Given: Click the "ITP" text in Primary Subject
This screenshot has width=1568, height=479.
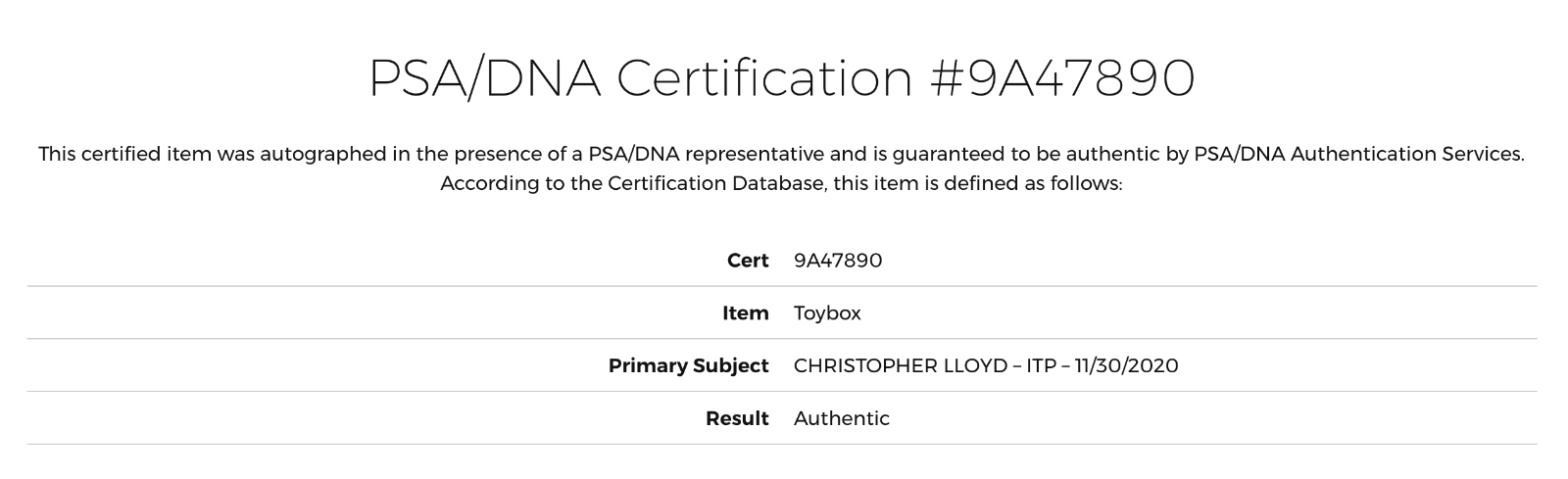Looking at the screenshot, I should point(1042,365).
